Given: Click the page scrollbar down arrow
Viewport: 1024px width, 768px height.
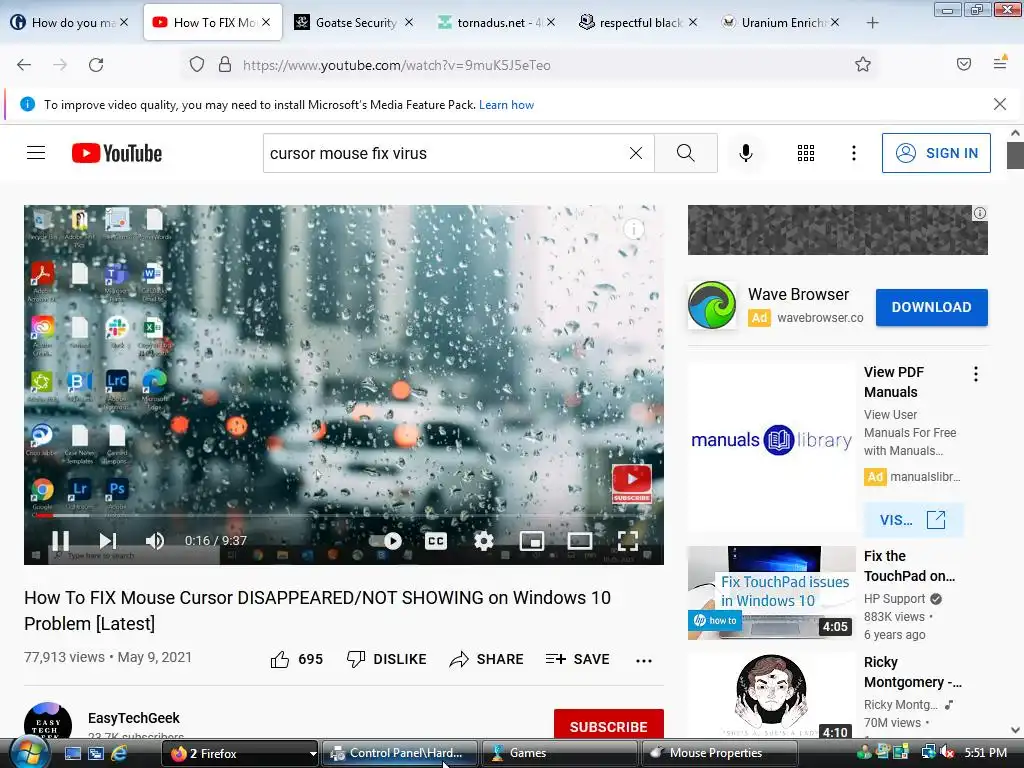Looking at the screenshot, I should (1016, 730).
